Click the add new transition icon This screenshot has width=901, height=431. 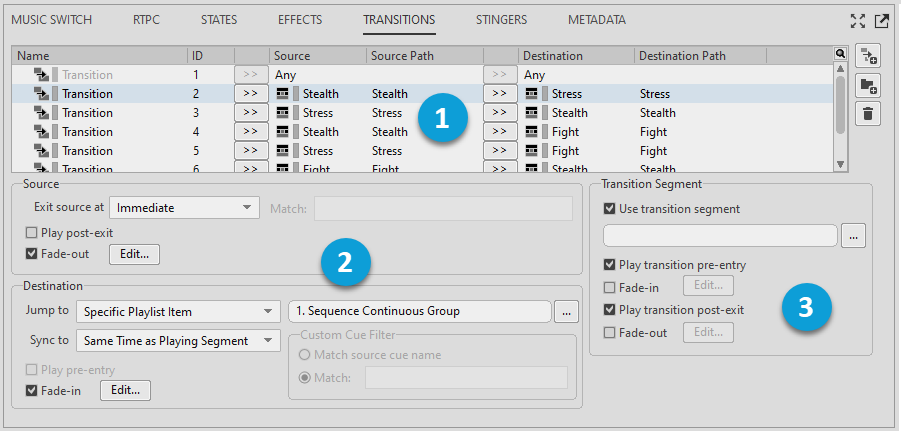pyautogui.click(x=869, y=57)
